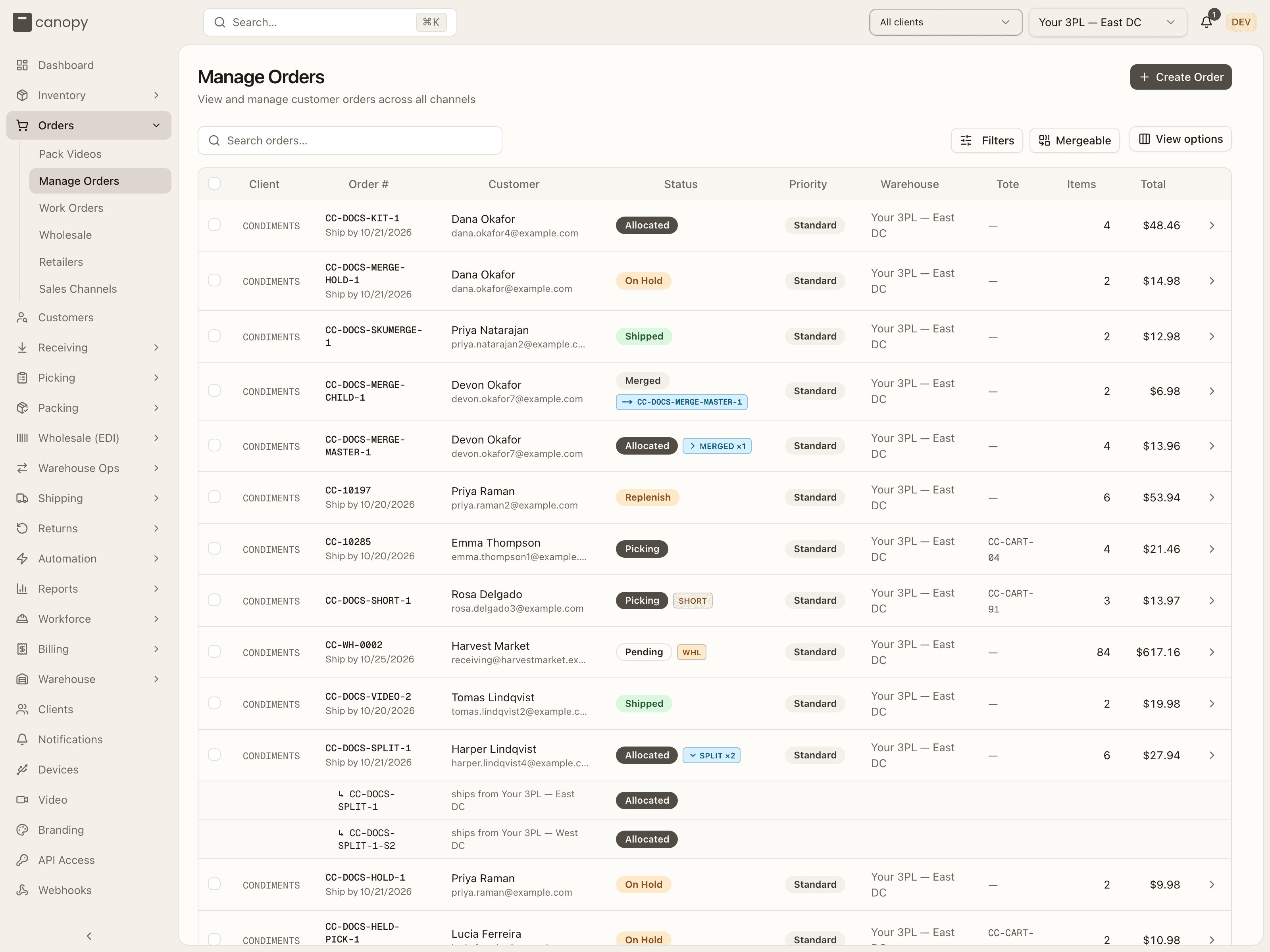This screenshot has height=952, width=1270.
Task: Click the Returns circular arrow icon
Action: tap(22, 528)
